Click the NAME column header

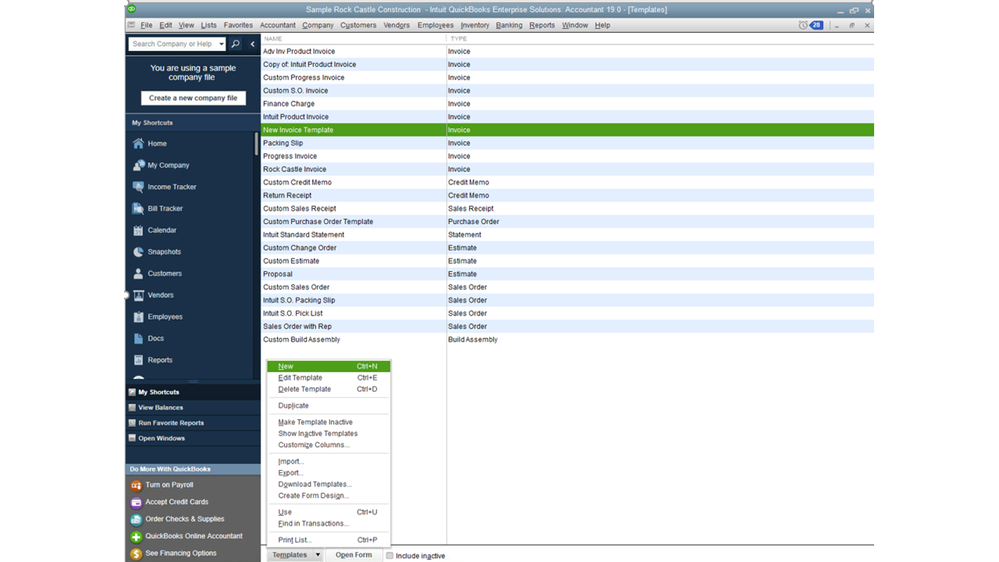tap(353, 39)
